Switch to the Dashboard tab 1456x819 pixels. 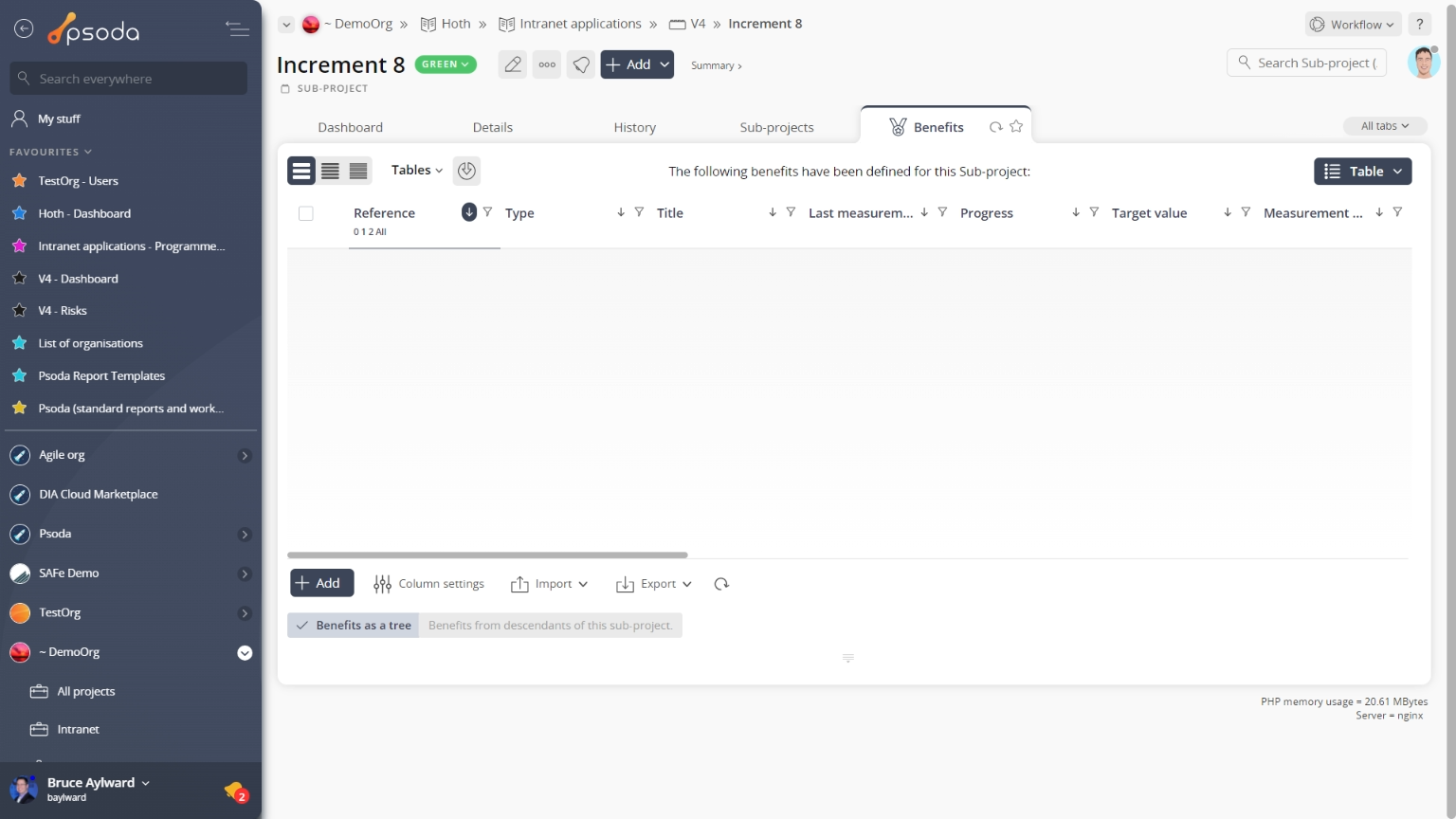point(351,127)
